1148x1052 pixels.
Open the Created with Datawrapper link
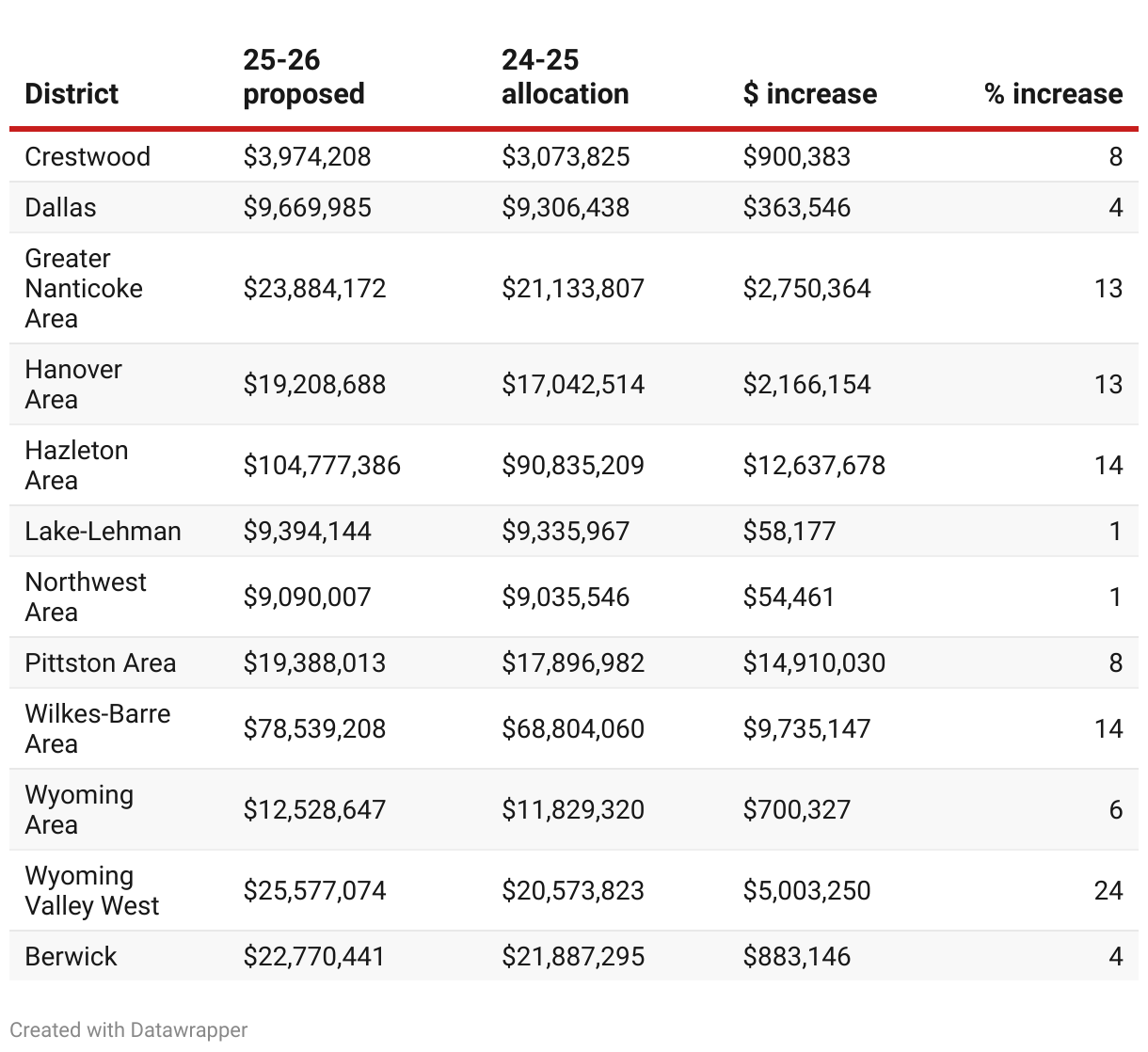(129, 1029)
